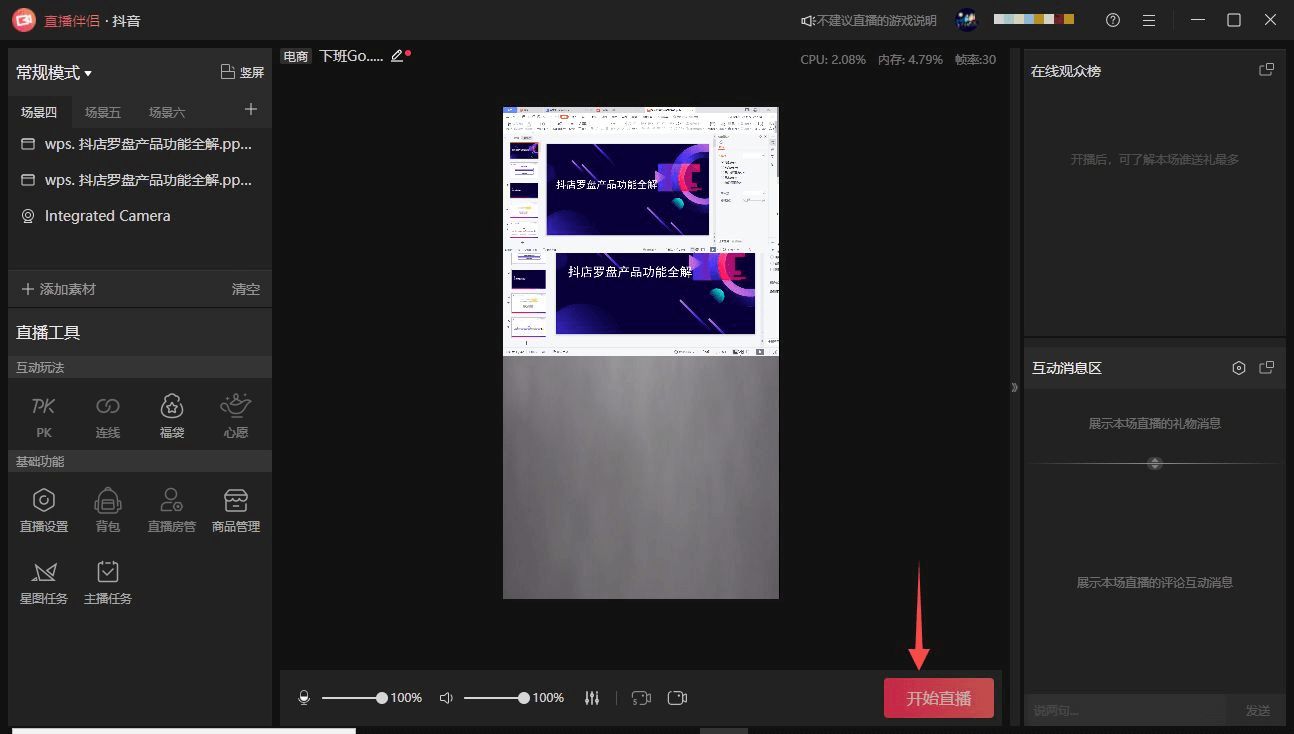The height and width of the screenshot is (734, 1294).
Task: Start the live stream with 开始直播
Action: [938, 698]
